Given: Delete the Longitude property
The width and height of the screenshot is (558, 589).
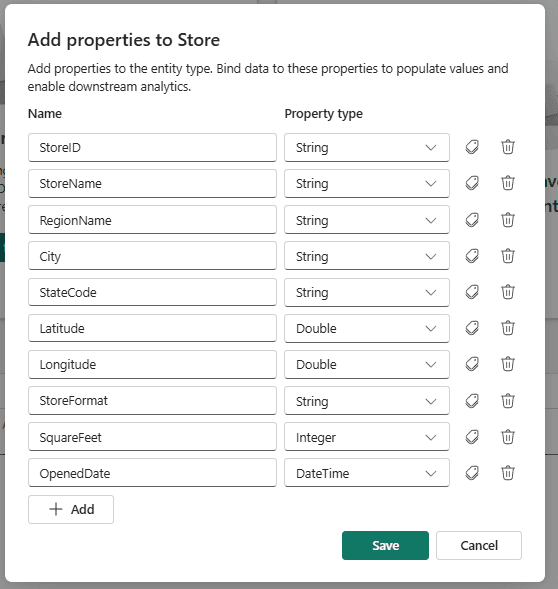Looking at the screenshot, I should 508,364.
